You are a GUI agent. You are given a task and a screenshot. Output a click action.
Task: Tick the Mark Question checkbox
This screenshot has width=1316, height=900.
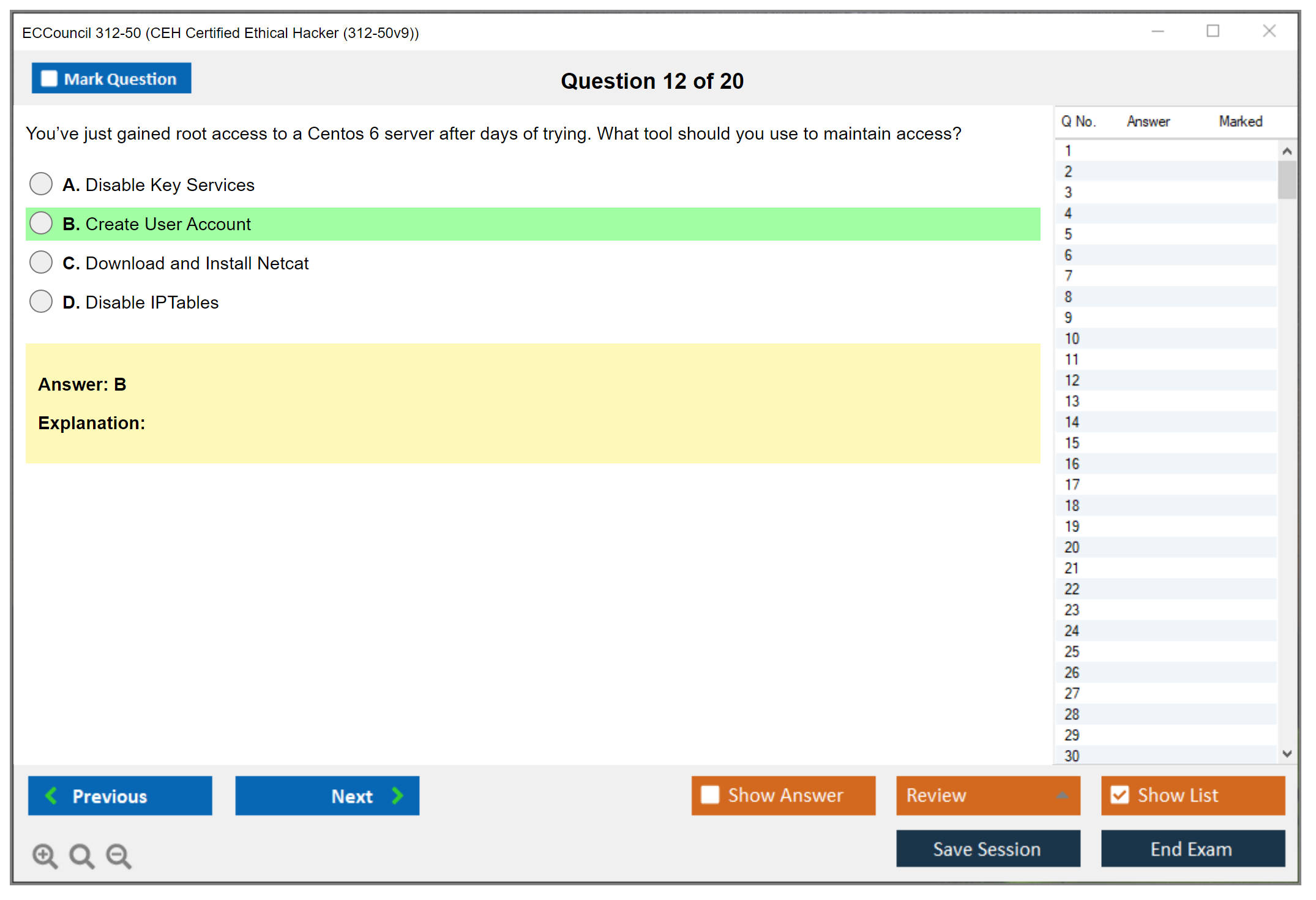[x=49, y=79]
